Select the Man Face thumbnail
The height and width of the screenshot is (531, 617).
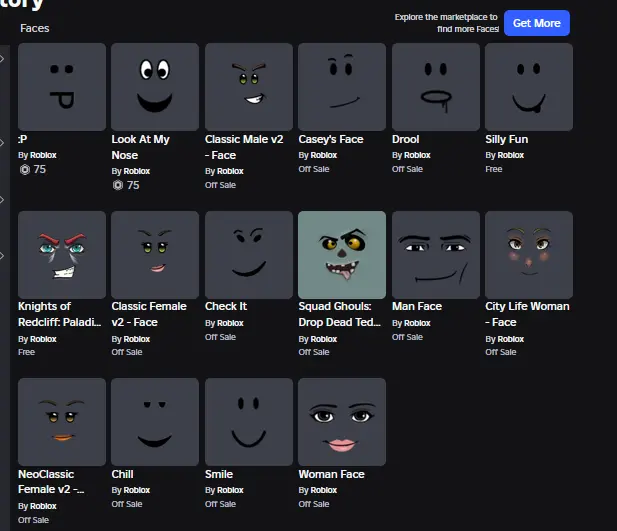click(x=435, y=254)
